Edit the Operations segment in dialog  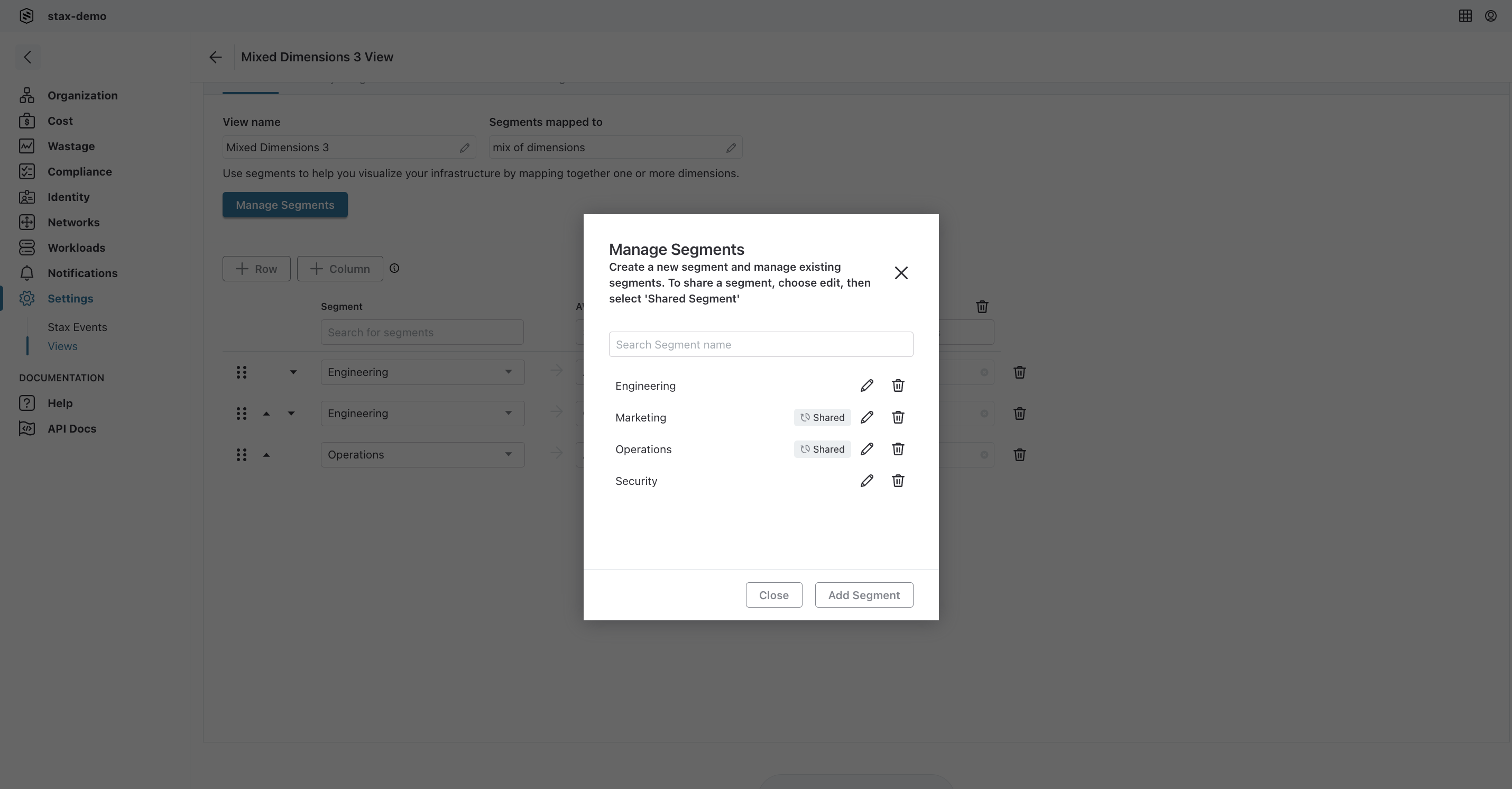pyautogui.click(x=867, y=449)
